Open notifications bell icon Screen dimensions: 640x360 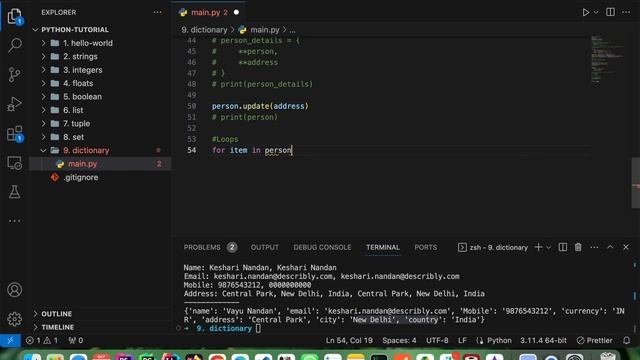(x=627, y=340)
